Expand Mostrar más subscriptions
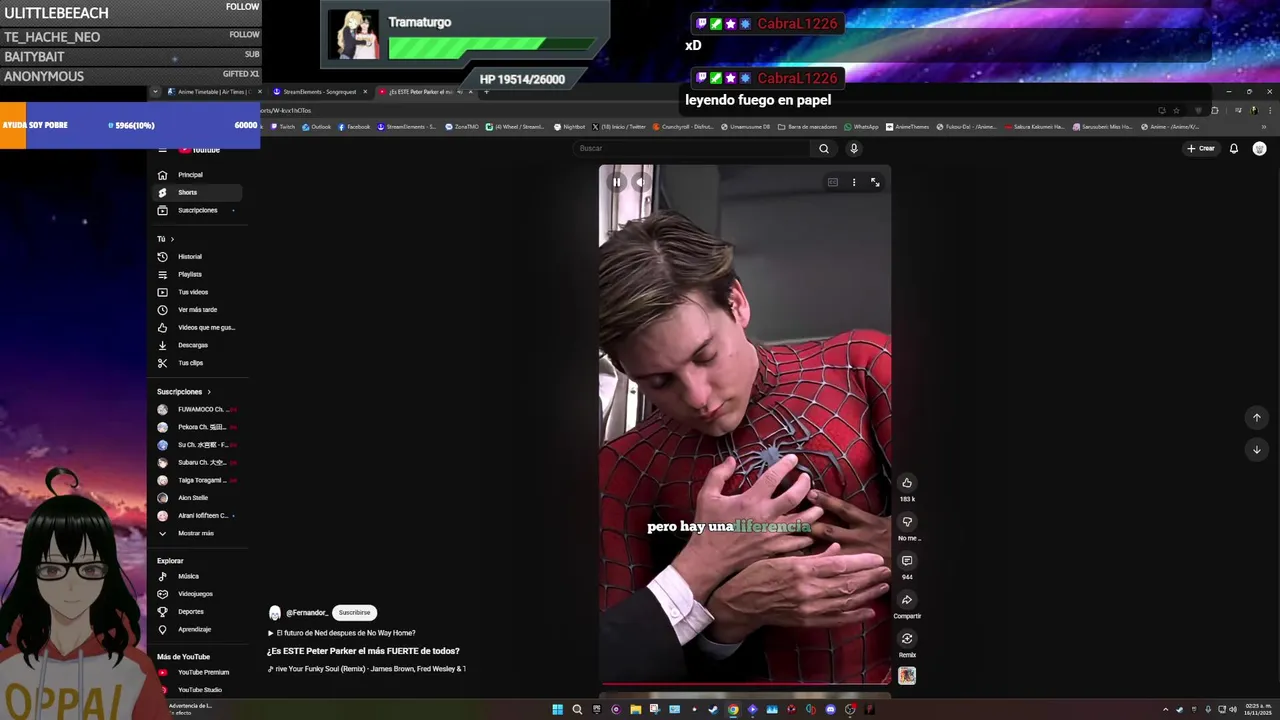The width and height of the screenshot is (1280, 720). [197, 533]
